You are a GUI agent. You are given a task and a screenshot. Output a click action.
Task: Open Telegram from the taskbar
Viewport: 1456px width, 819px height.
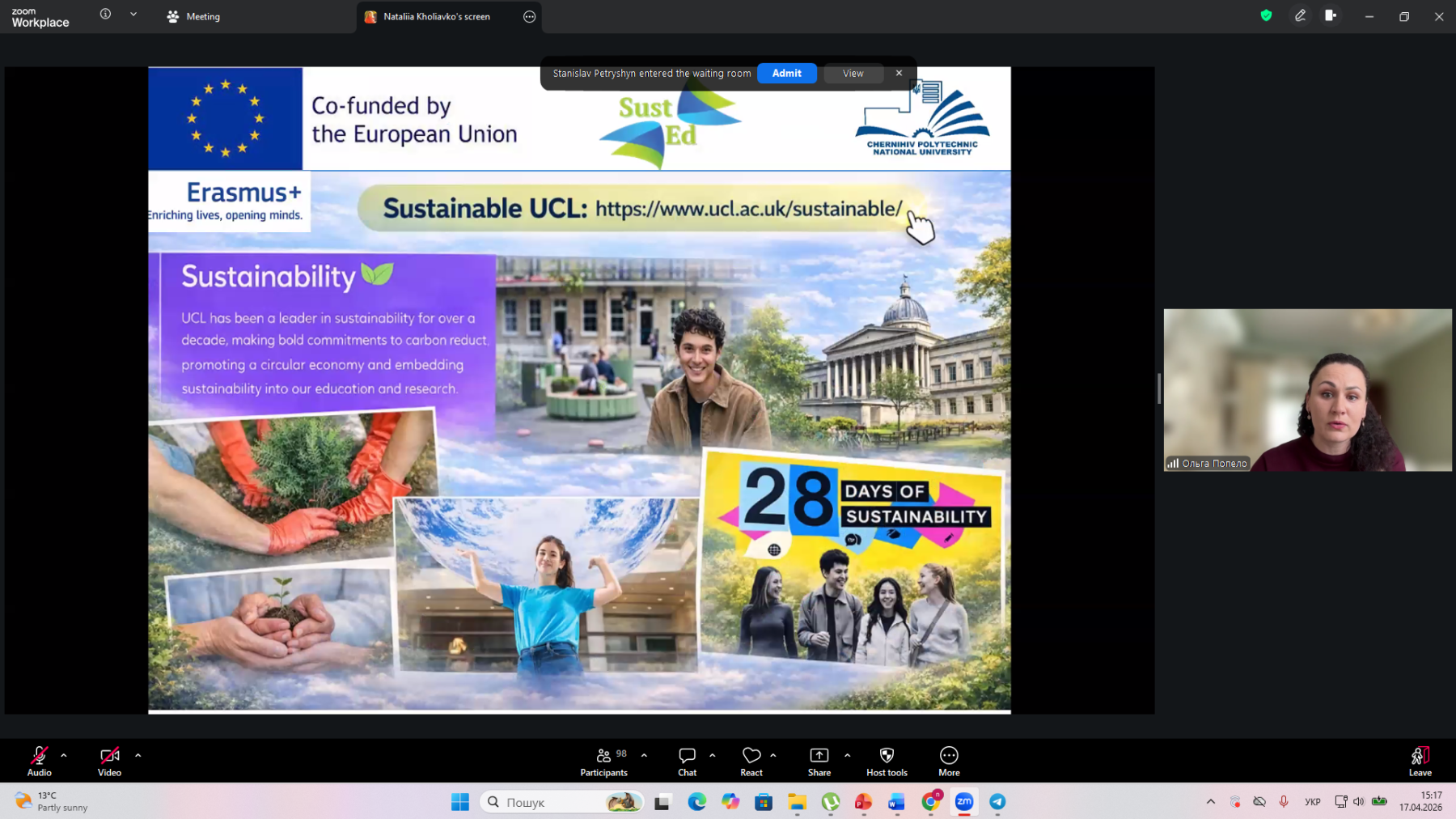(997, 802)
